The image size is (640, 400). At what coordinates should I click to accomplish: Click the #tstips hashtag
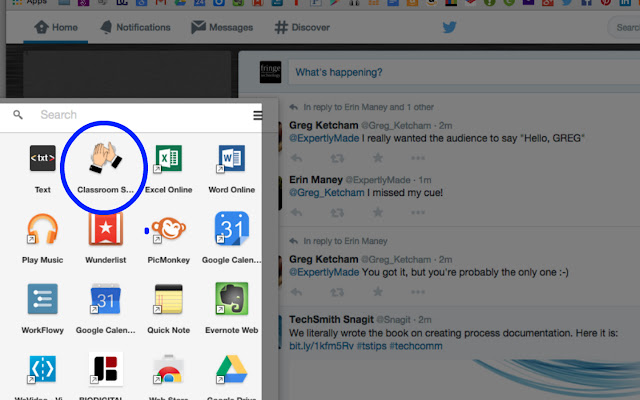(x=371, y=346)
